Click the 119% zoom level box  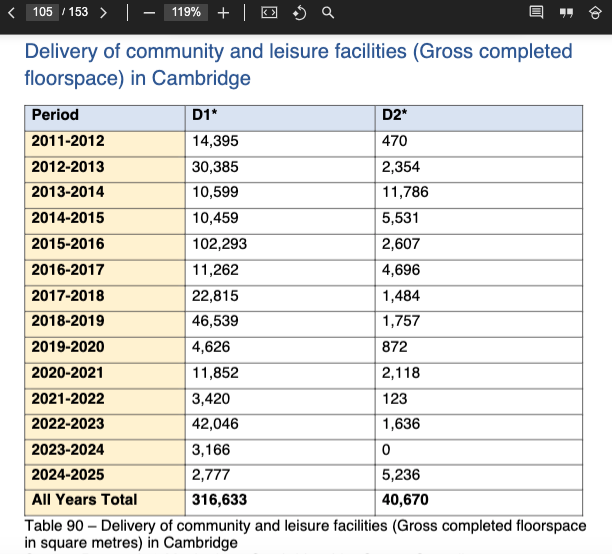186,13
